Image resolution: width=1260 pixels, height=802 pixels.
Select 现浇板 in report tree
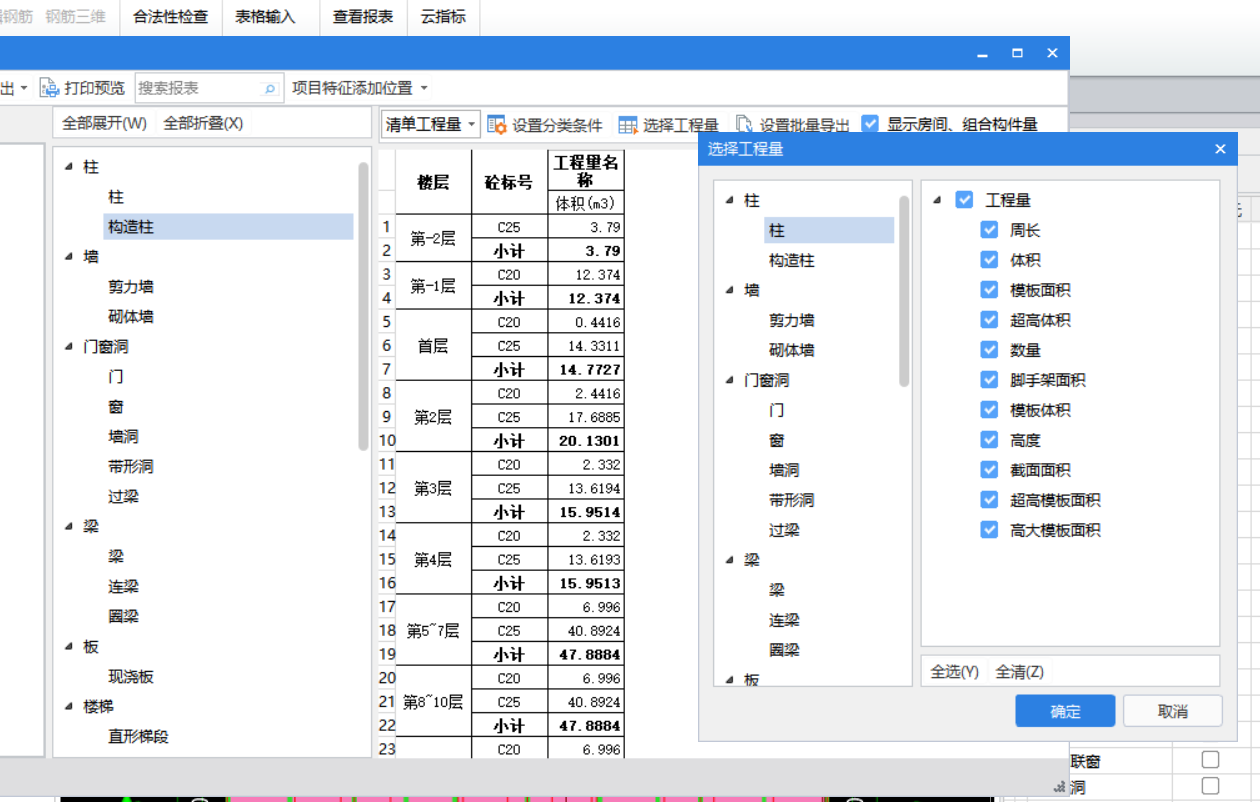pos(131,677)
